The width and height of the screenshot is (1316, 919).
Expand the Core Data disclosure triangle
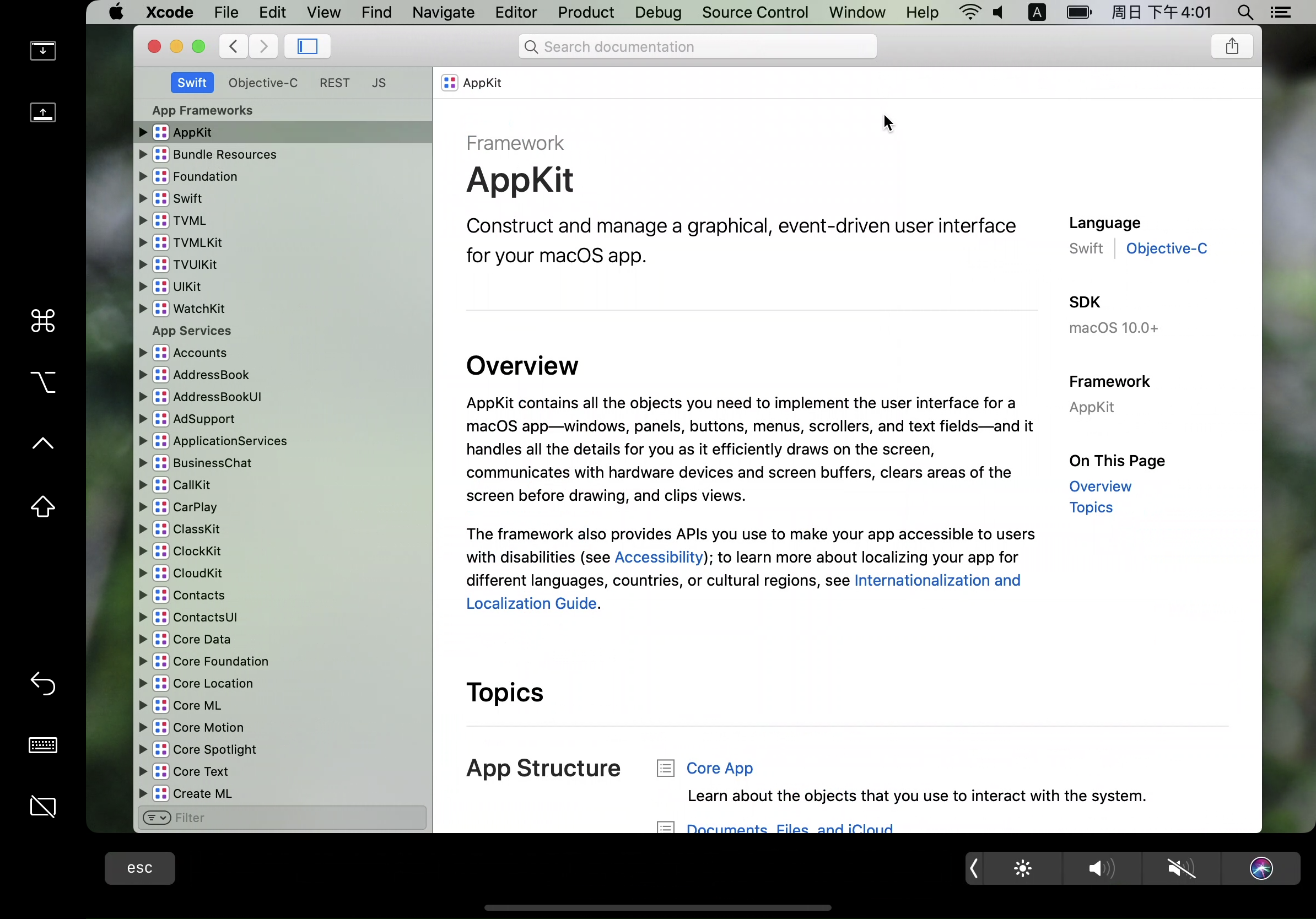[x=143, y=640]
